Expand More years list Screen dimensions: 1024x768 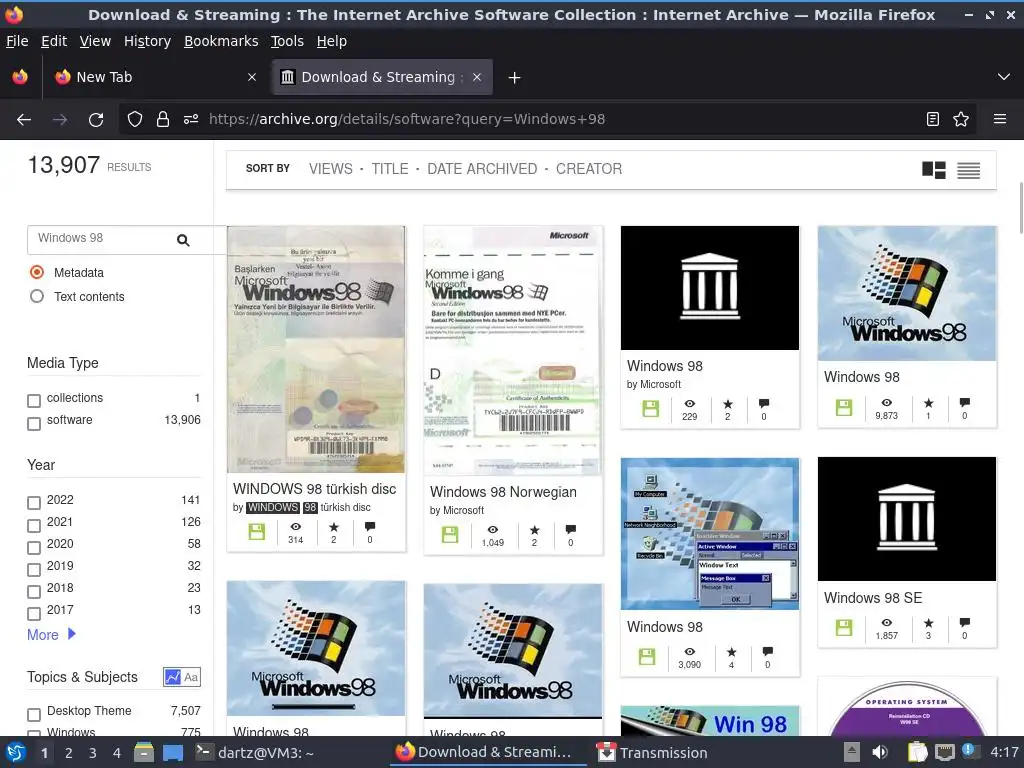click(x=52, y=635)
